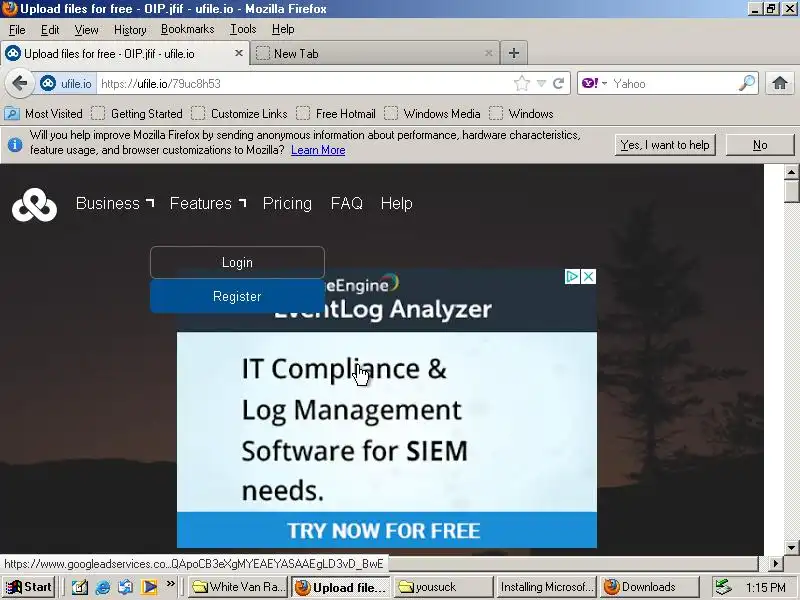Screen dimensions: 800x600
Task: Click the browser back arrow button
Action: click(x=19, y=83)
